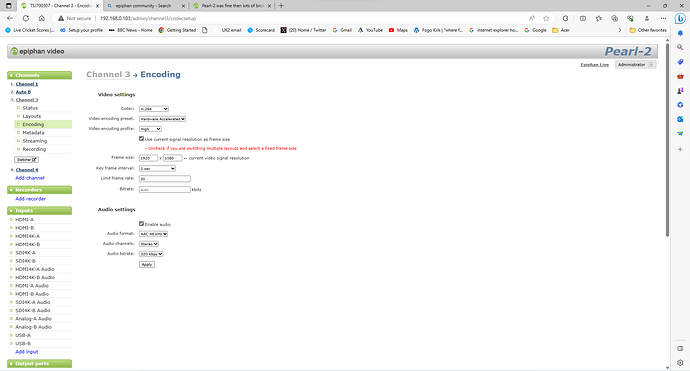Image resolution: width=690 pixels, height=371 pixels.
Task: Open the SDI4K-B input
Action: click(26, 261)
